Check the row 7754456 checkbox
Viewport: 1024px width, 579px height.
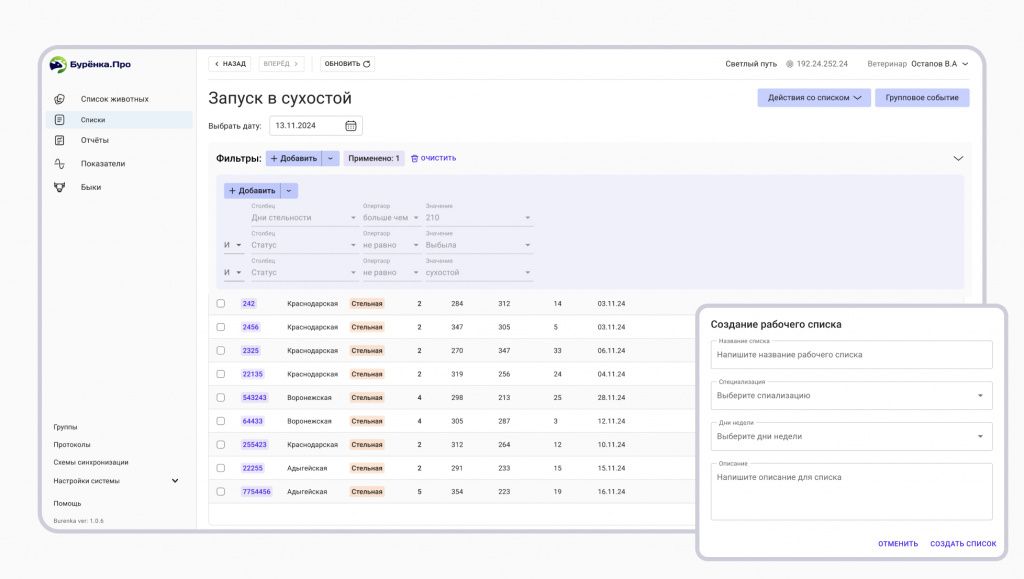[221, 492]
